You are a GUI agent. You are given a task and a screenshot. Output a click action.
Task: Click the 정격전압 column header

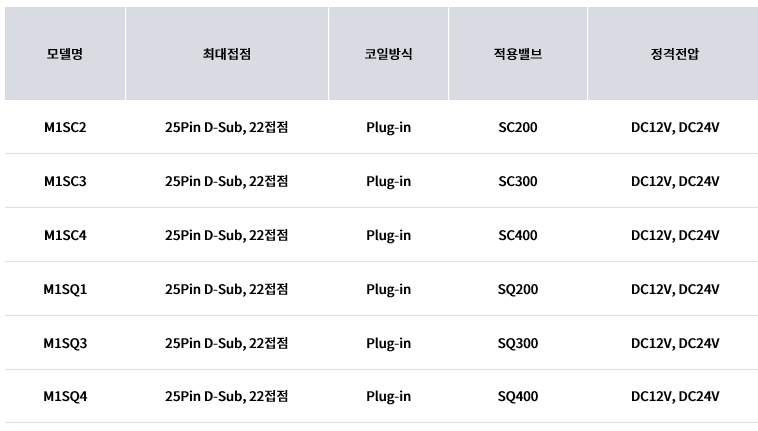[x=675, y=54]
